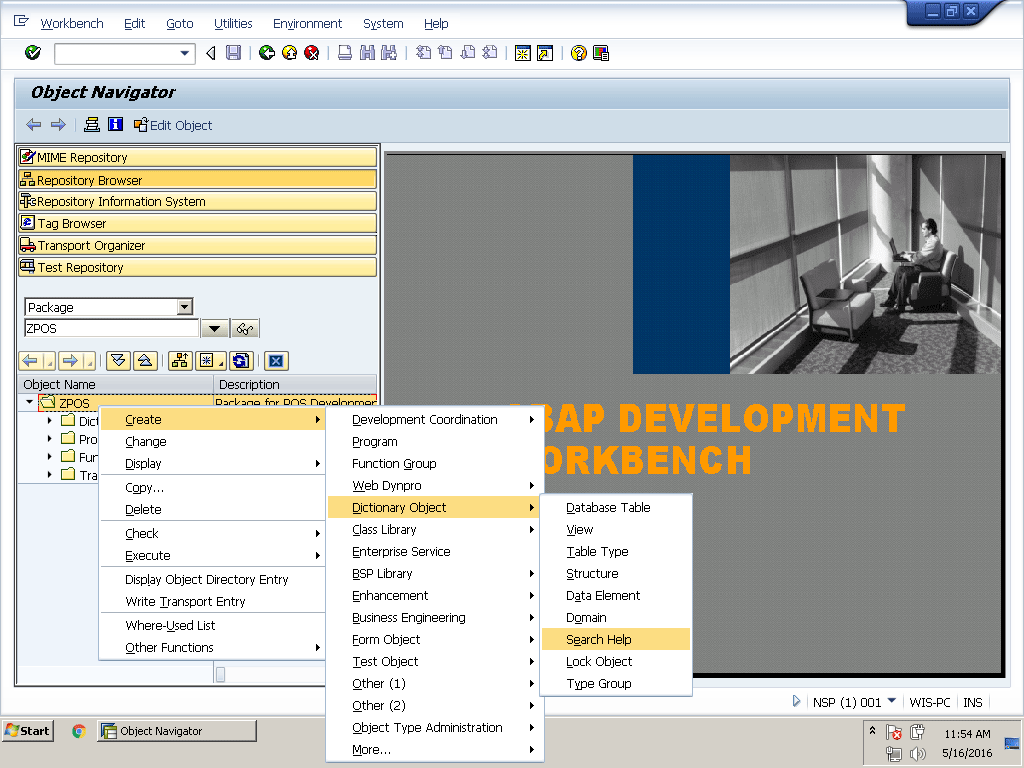Viewport: 1024px width, 768px height.
Task: Click the Transport Organizer button
Action: 197,245
